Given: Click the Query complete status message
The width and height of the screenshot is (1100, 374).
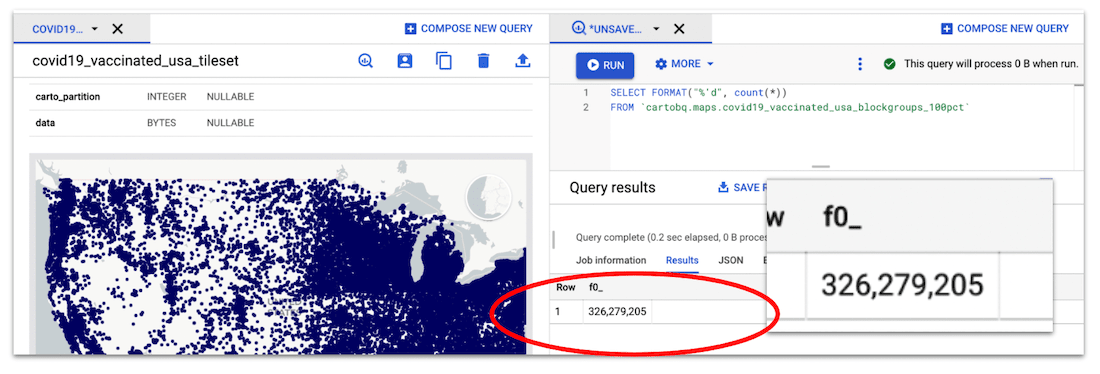Looking at the screenshot, I should [x=670, y=237].
